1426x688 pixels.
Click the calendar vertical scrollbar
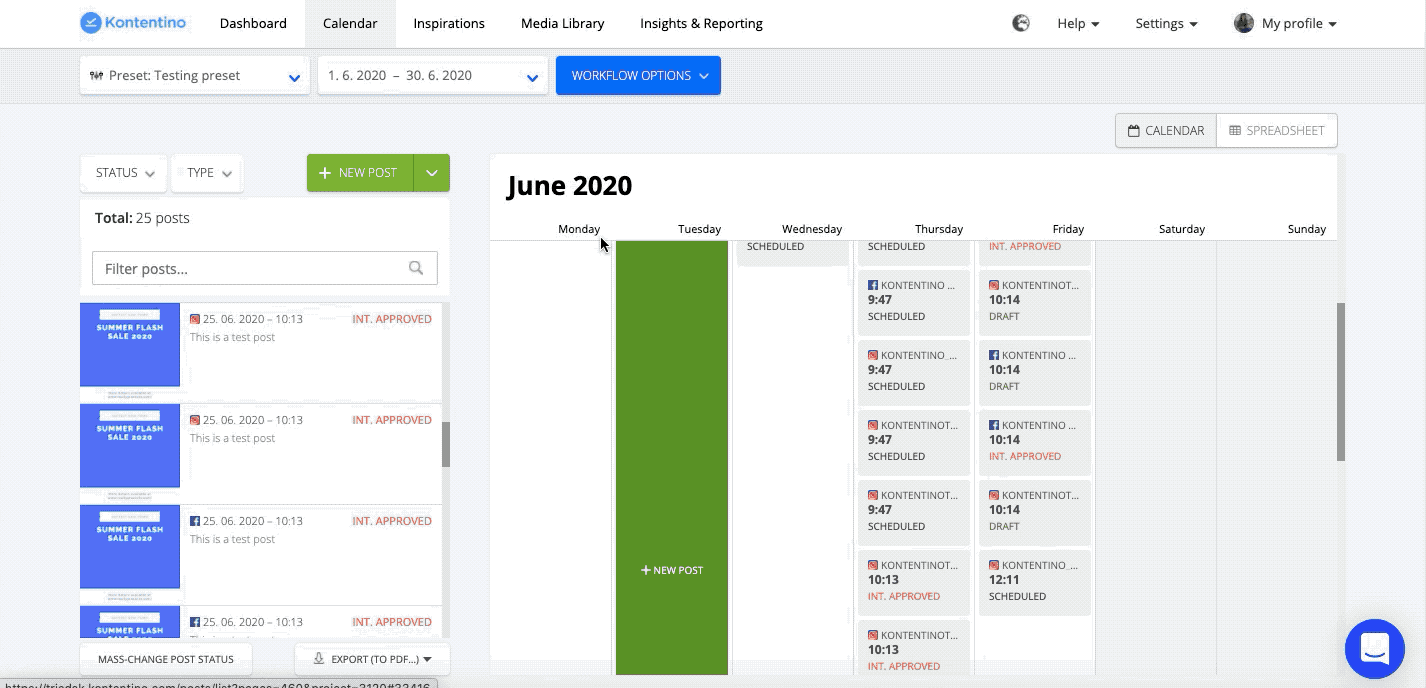pyautogui.click(x=1341, y=381)
